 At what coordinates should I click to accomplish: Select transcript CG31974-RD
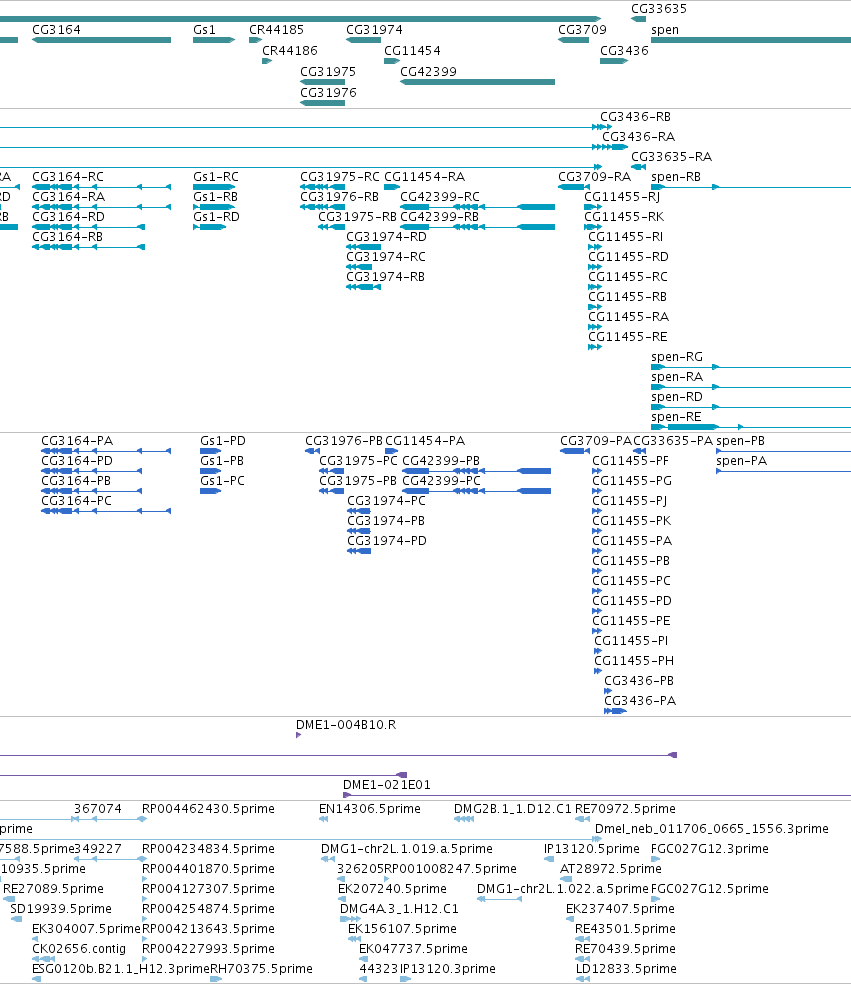point(387,237)
